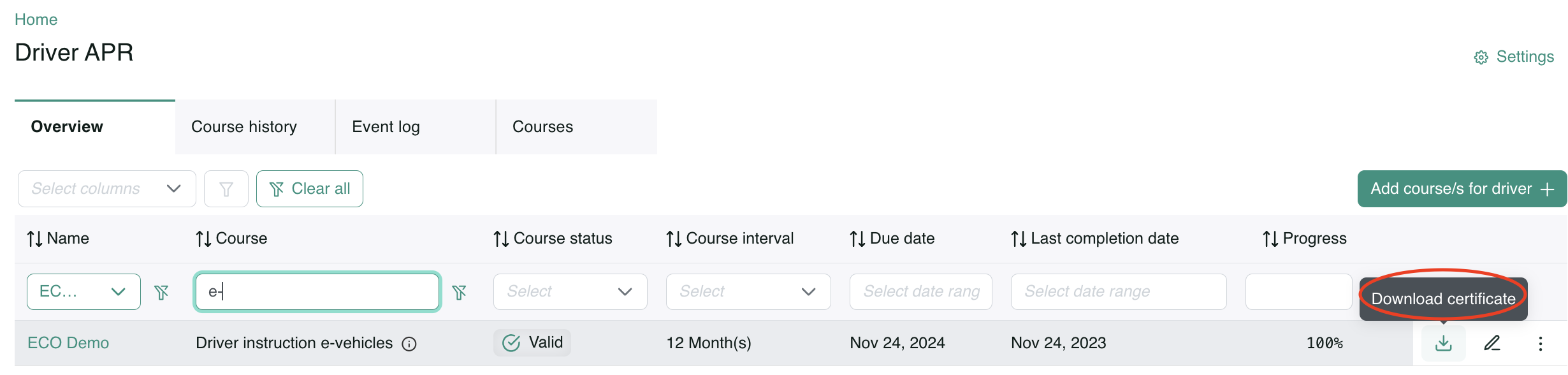Switch to the Course history tab
The height and width of the screenshot is (375, 1568).
click(x=244, y=127)
